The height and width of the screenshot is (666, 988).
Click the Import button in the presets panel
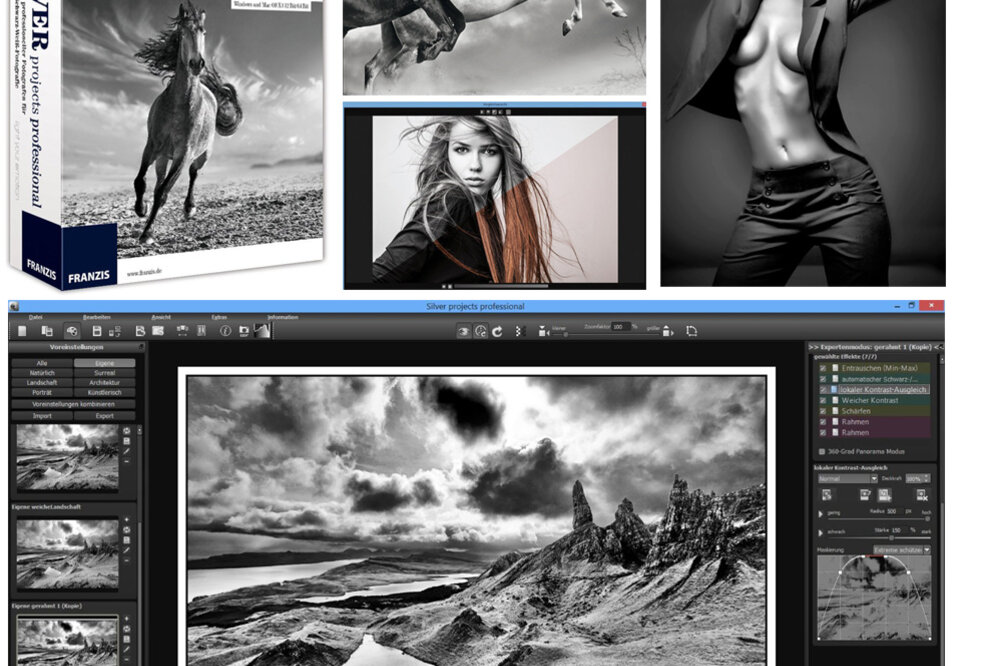pyautogui.click(x=43, y=416)
